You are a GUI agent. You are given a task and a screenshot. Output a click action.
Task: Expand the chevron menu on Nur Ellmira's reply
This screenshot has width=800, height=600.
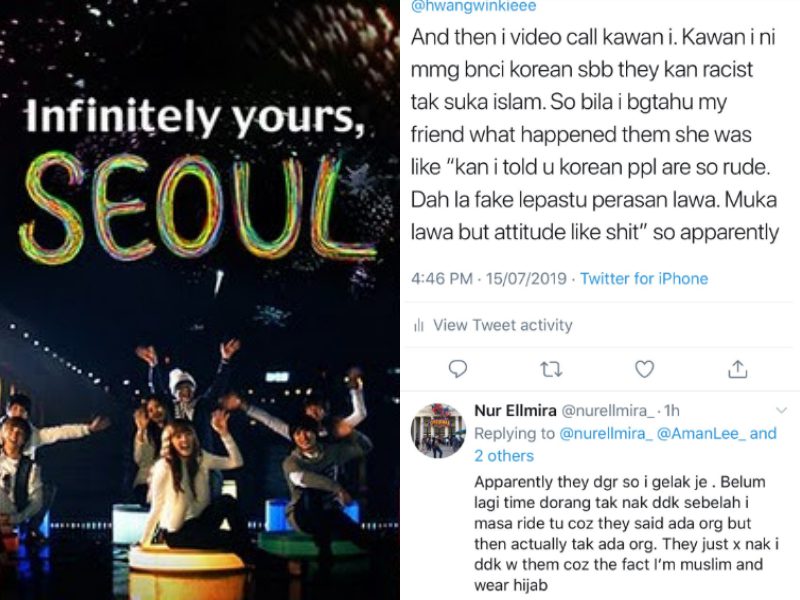pyautogui.click(x=779, y=412)
